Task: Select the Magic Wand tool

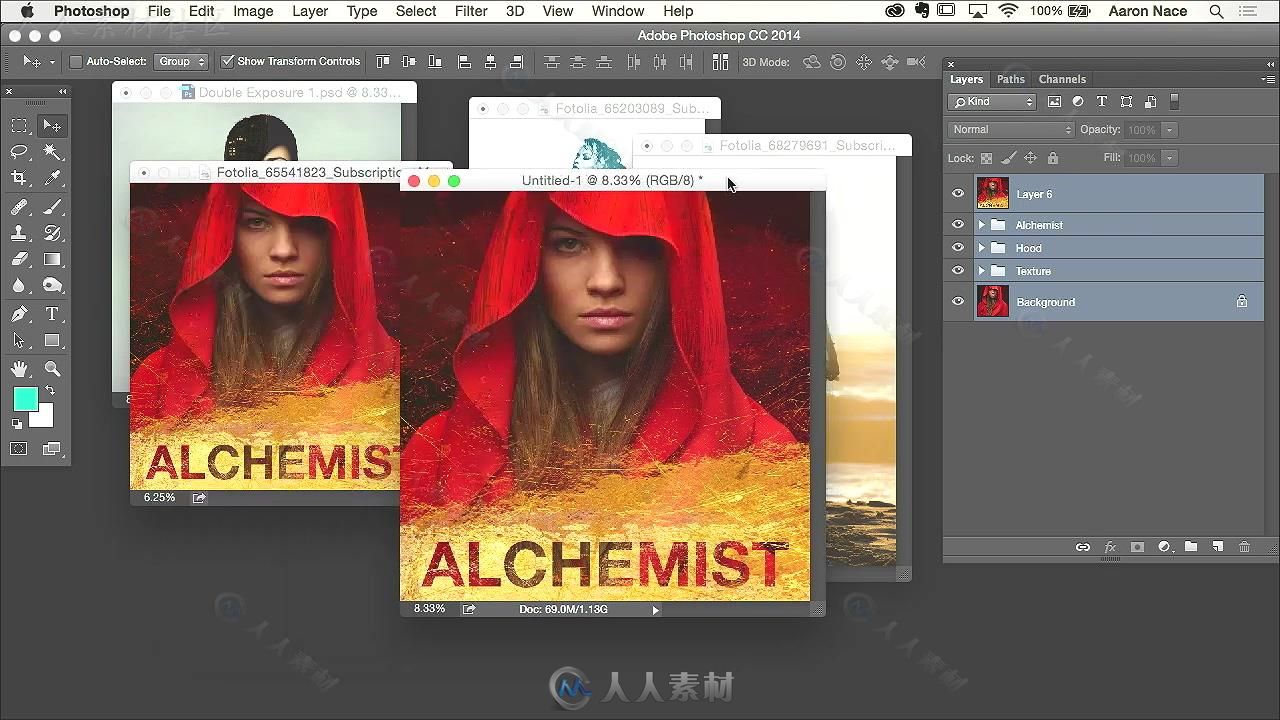Action: pyautogui.click(x=52, y=152)
